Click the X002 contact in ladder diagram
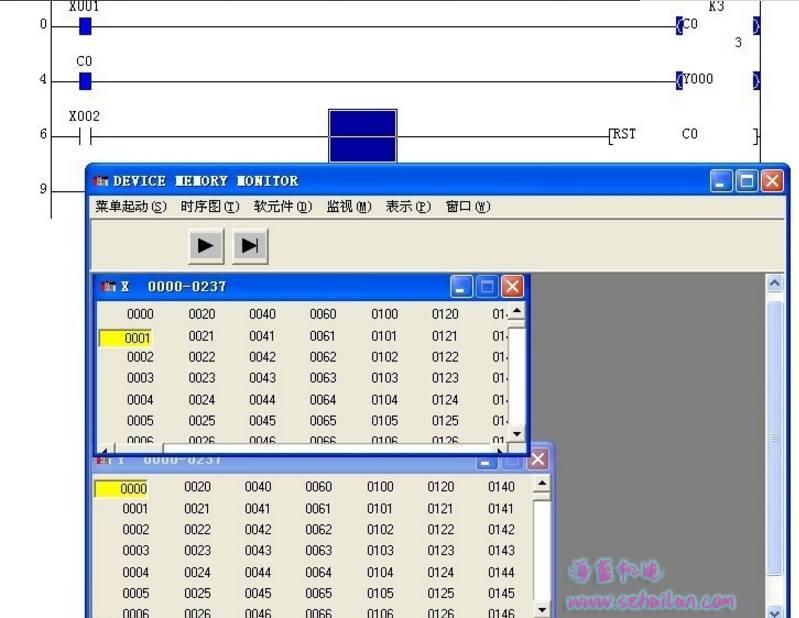799x618 pixels. (85, 136)
